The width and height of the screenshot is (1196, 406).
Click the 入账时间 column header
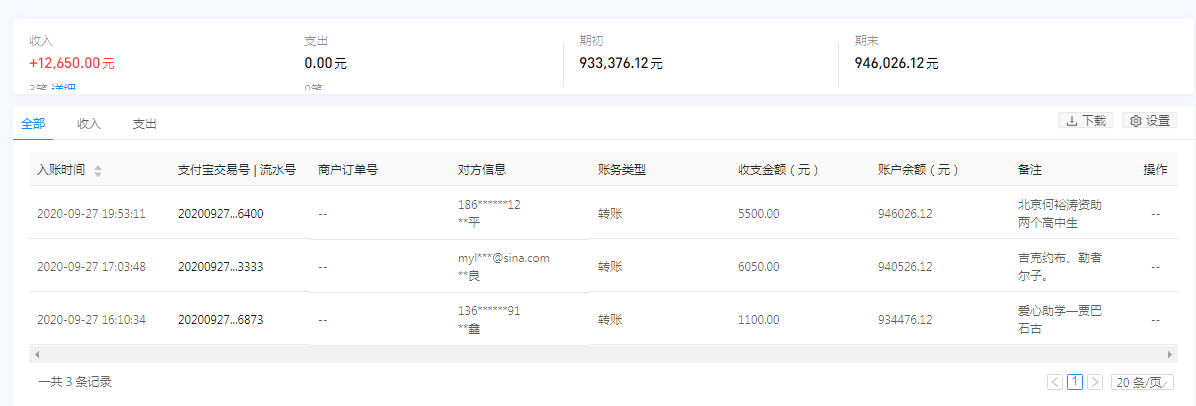pos(61,170)
